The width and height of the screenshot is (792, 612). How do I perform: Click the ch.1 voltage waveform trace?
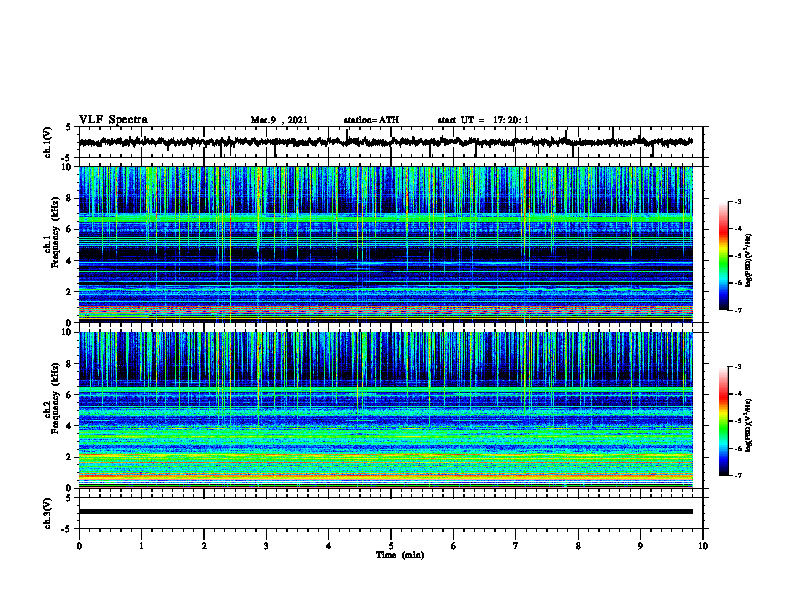[x=385, y=142]
